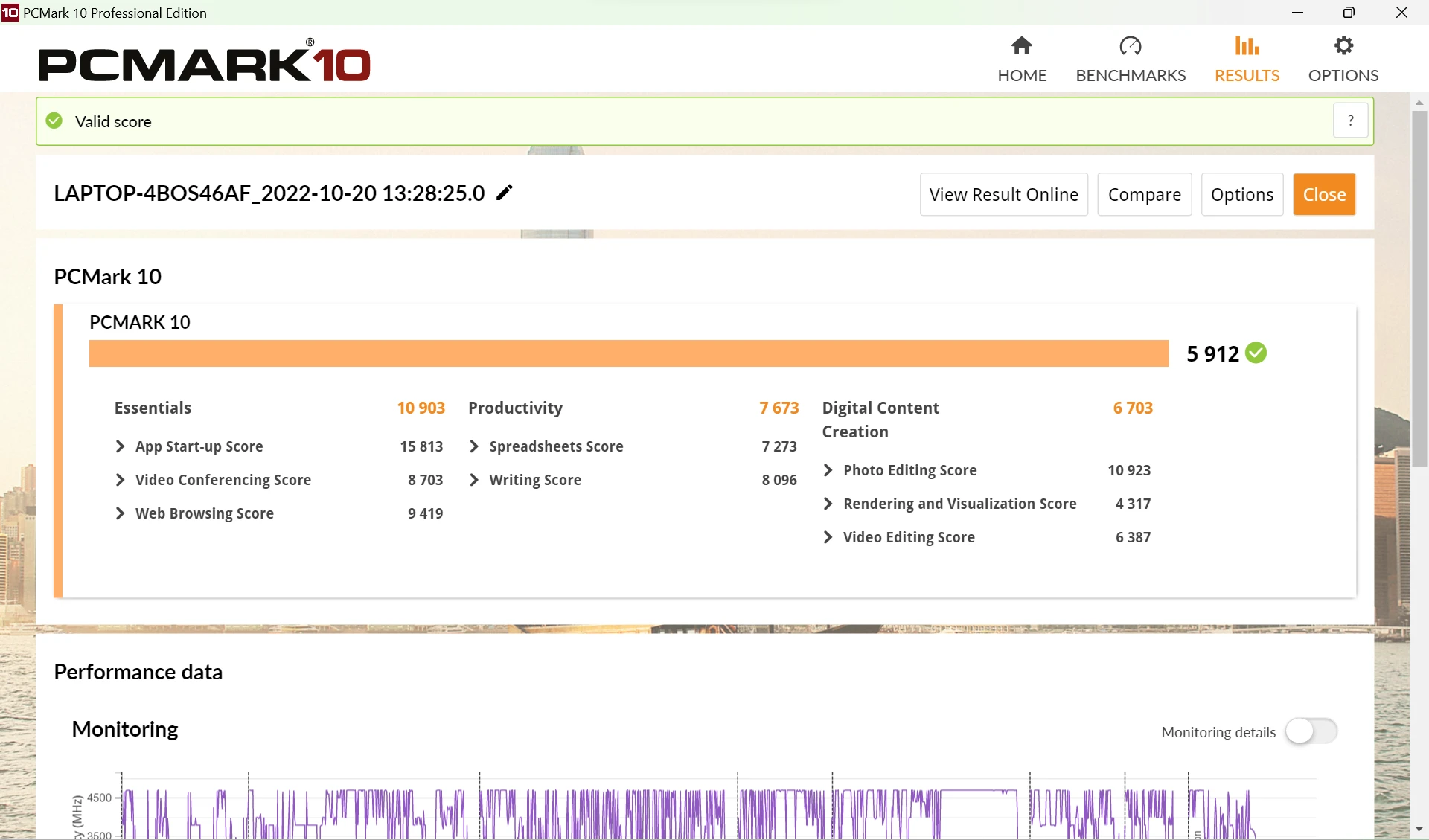Toggle Monitoring details switch
This screenshot has width=1429, height=840.
click(x=1311, y=731)
